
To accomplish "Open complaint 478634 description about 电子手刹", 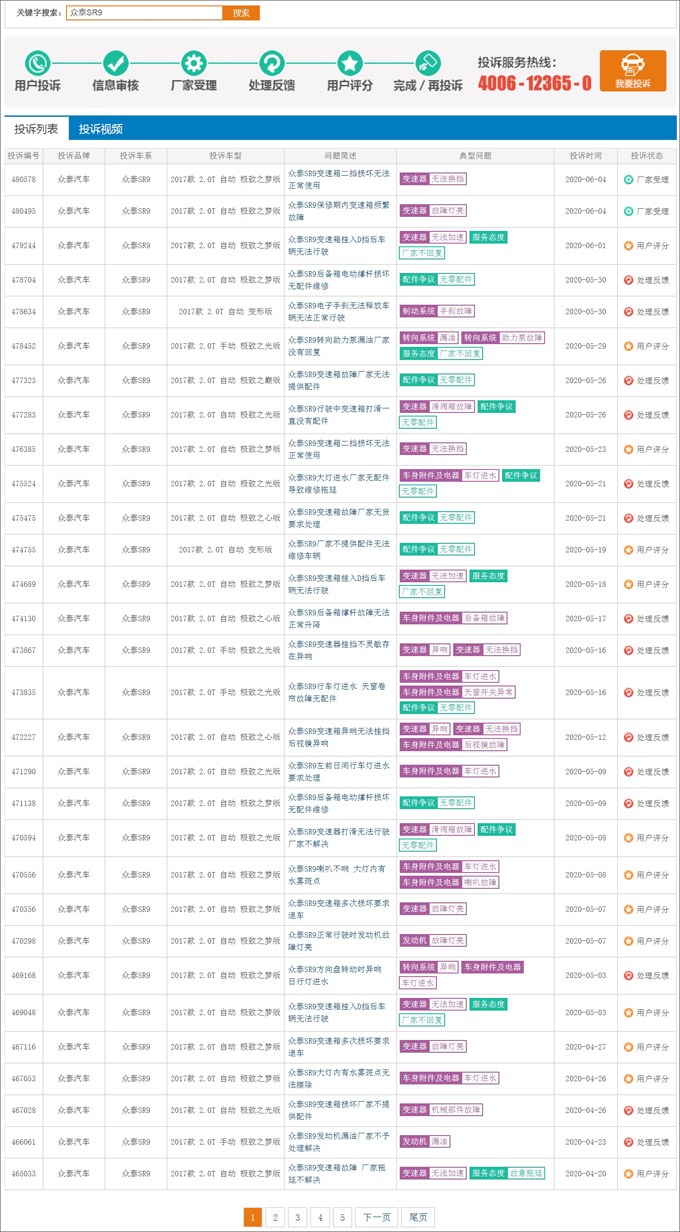I will (339, 311).
